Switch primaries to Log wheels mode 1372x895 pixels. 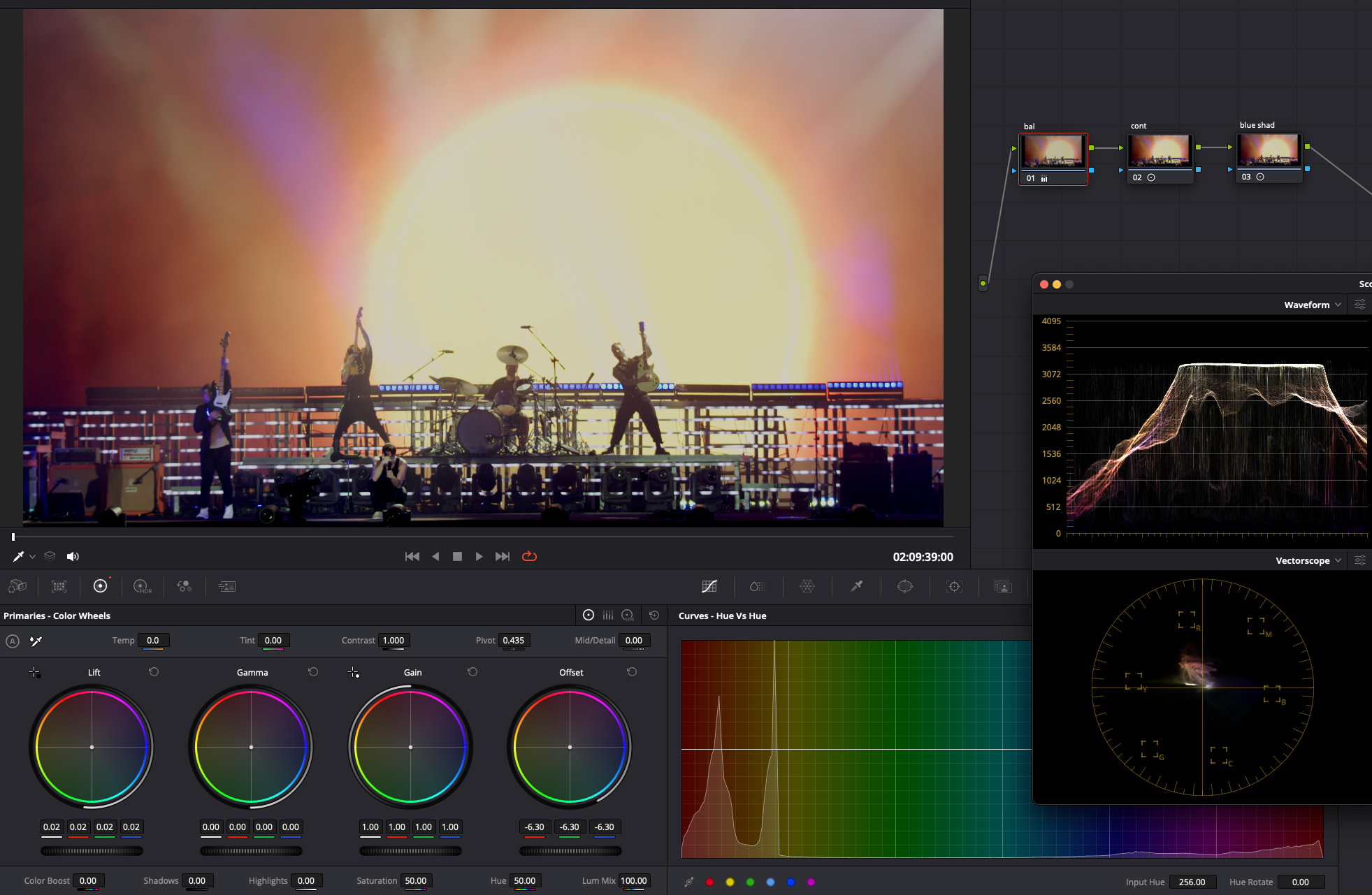628,615
